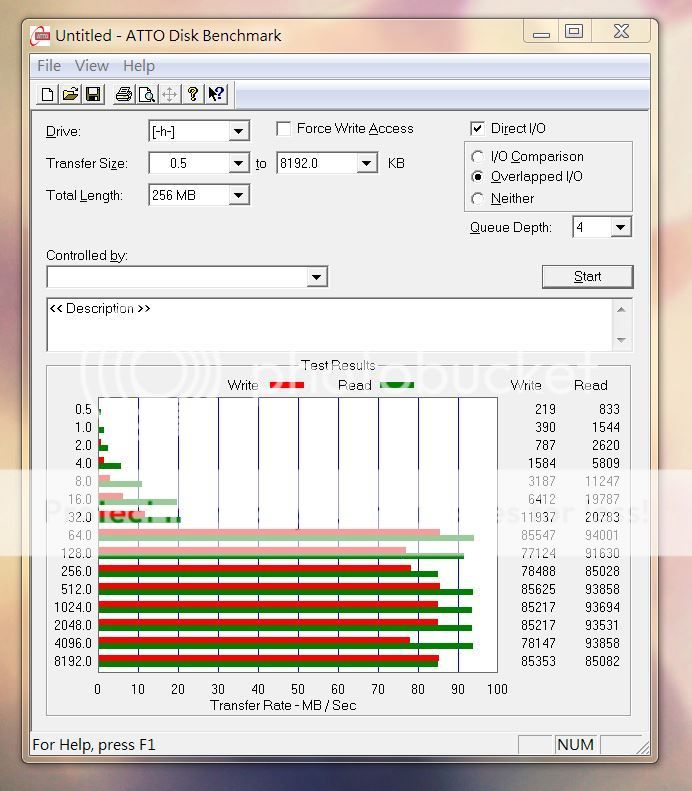The width and height of the screenshot is (692, 791).
Task: Open the Help menu
Action: click(139, 66)
